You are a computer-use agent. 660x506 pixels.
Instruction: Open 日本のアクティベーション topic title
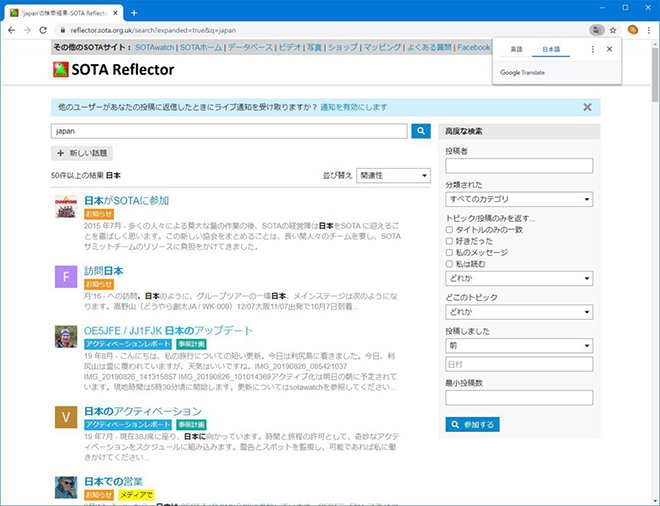click(143, 411)
